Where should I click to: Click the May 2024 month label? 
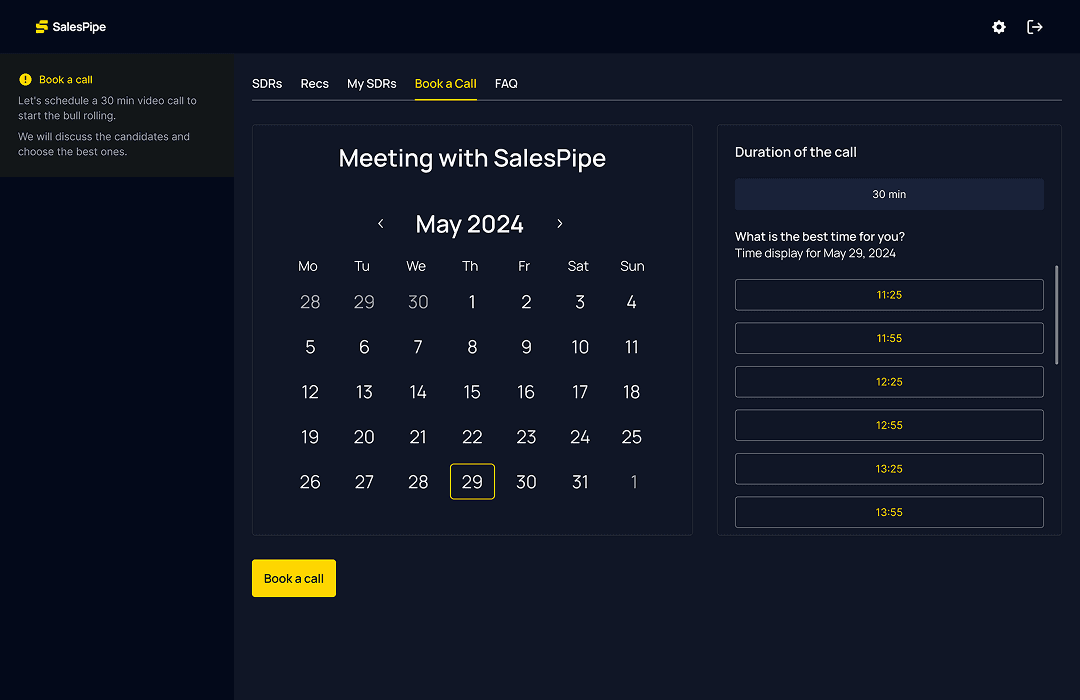tap(469, 224)
